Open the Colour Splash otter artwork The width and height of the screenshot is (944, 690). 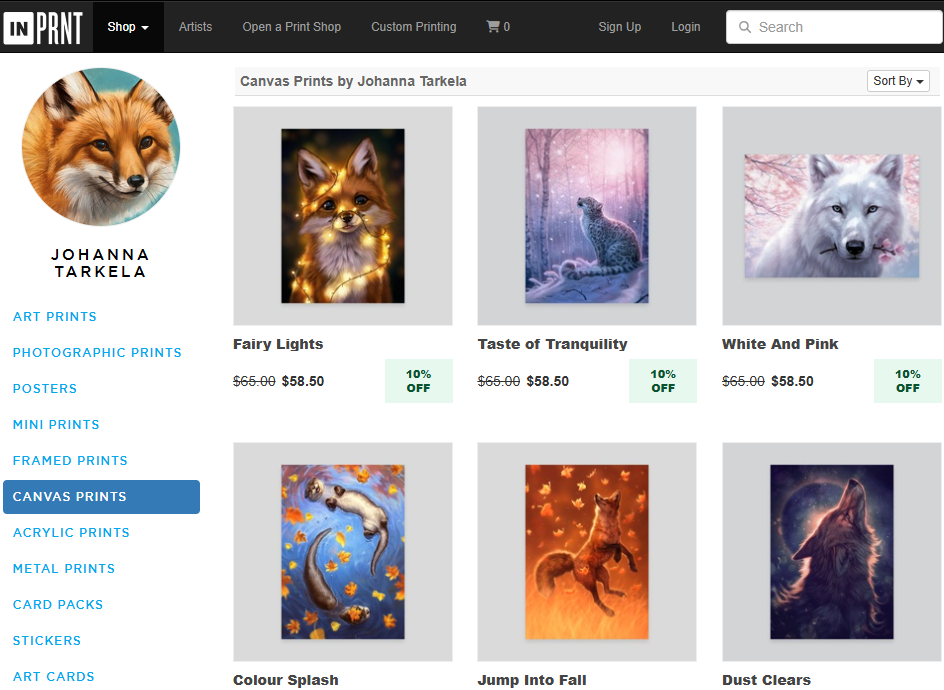(342, 552)
